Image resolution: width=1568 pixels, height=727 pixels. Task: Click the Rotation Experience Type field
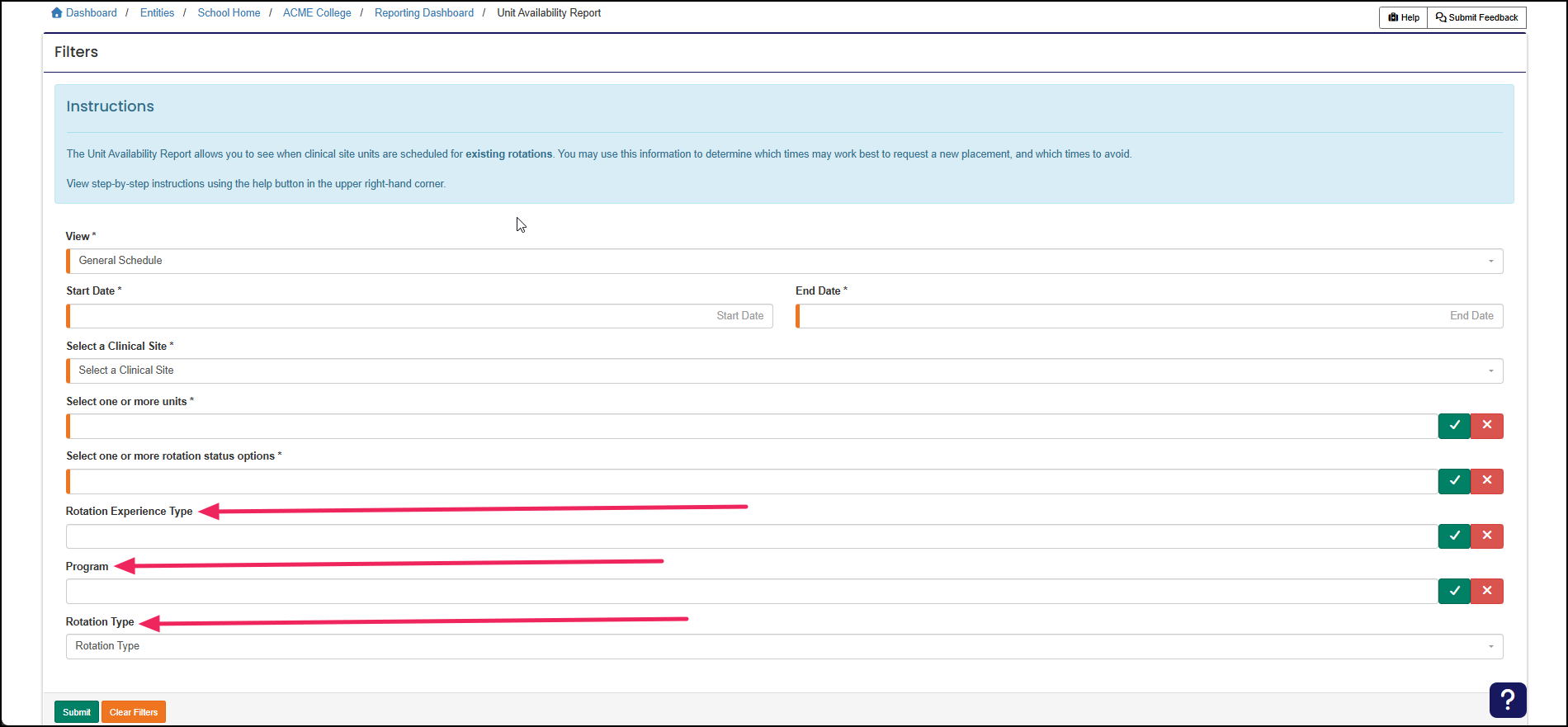[x=752, y=536]
